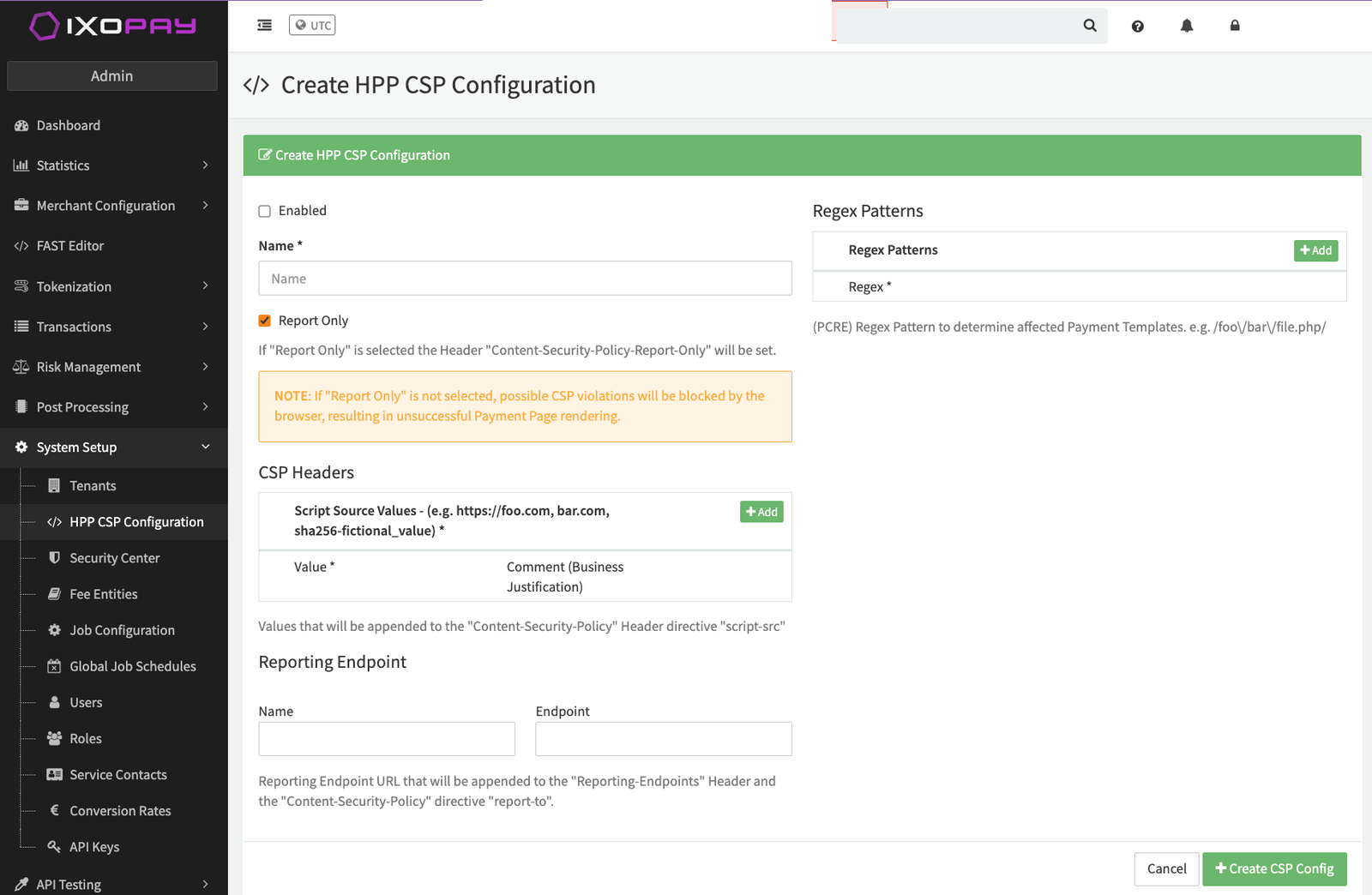Click the FAST Editor code icon
This screenshot has width=1372, height=895.
[21, 246]
